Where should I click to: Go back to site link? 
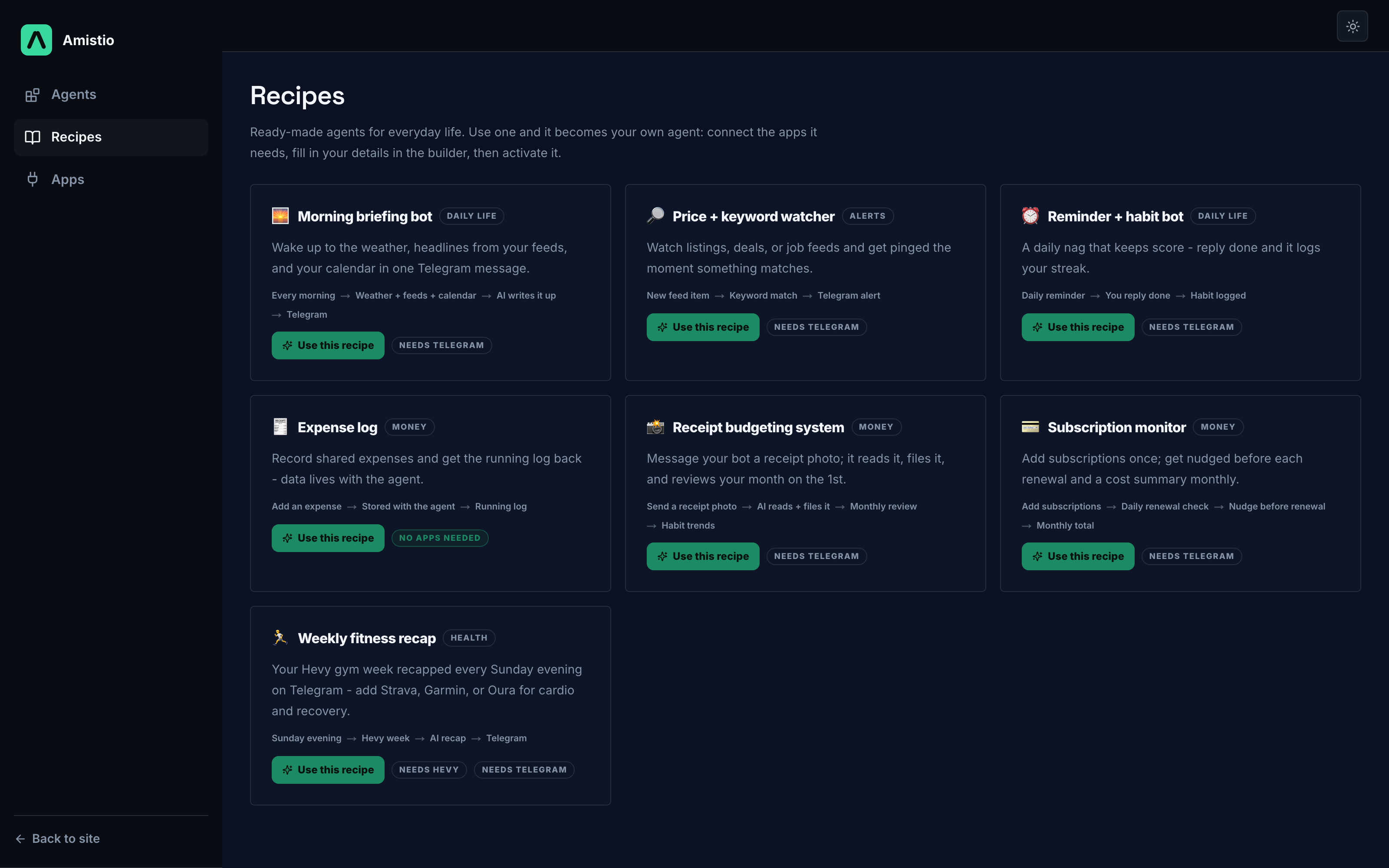click(x=57, y=839)
